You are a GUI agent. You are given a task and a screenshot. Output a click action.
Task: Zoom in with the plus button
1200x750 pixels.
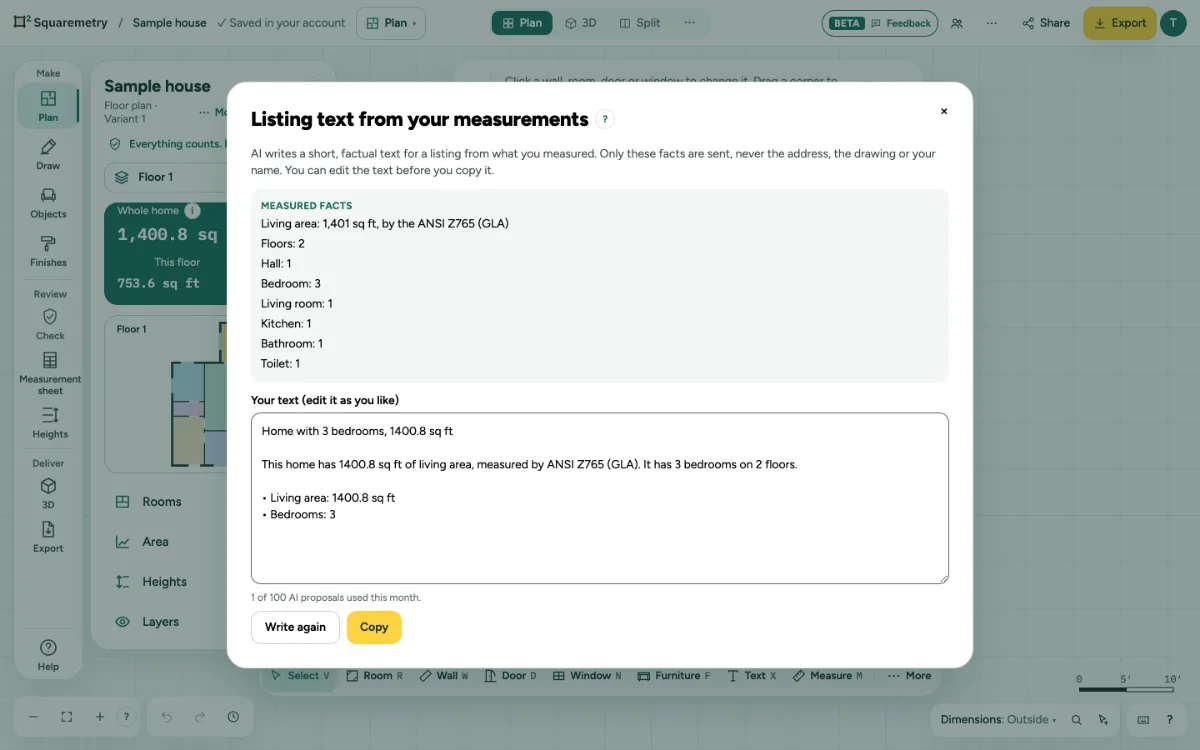coord(100,717)
